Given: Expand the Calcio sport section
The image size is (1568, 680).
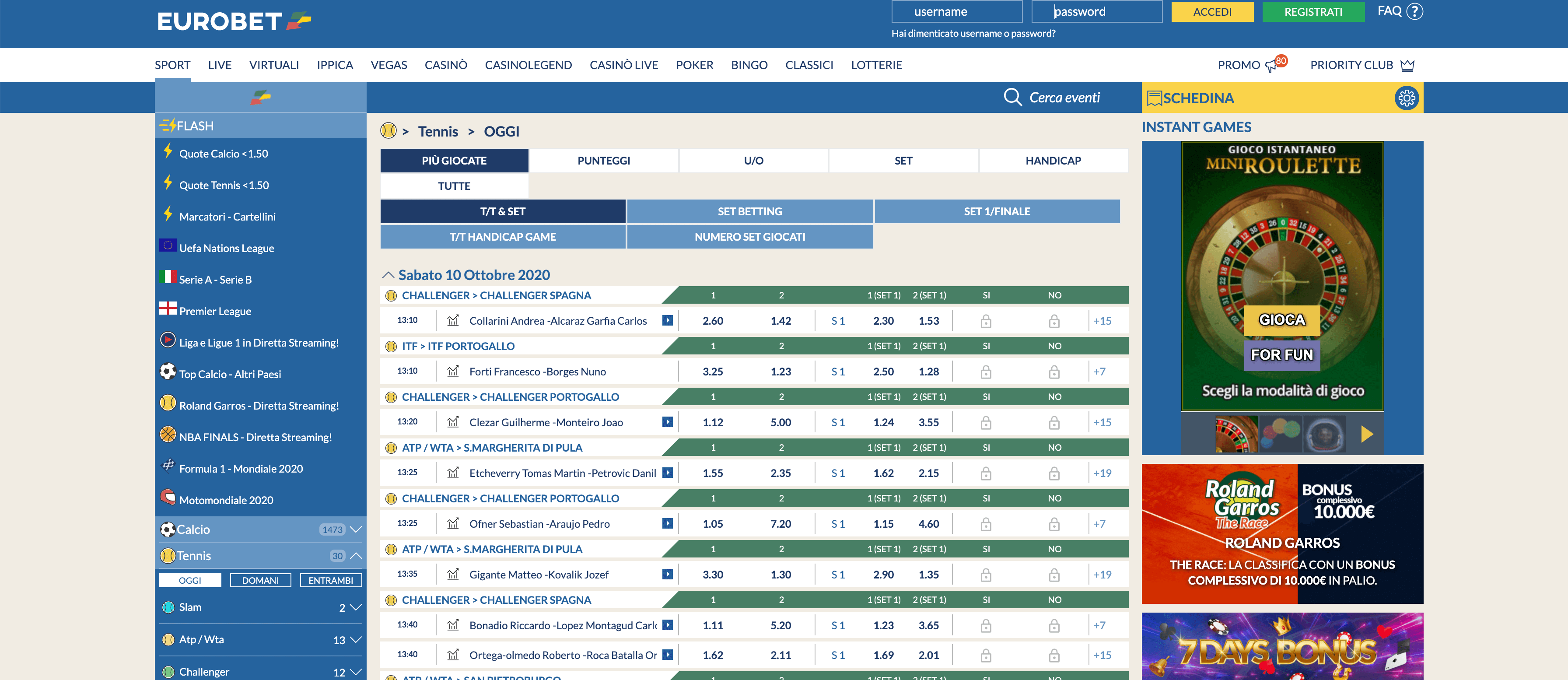Looking at the screenshot, I should (x=356, y=529).
